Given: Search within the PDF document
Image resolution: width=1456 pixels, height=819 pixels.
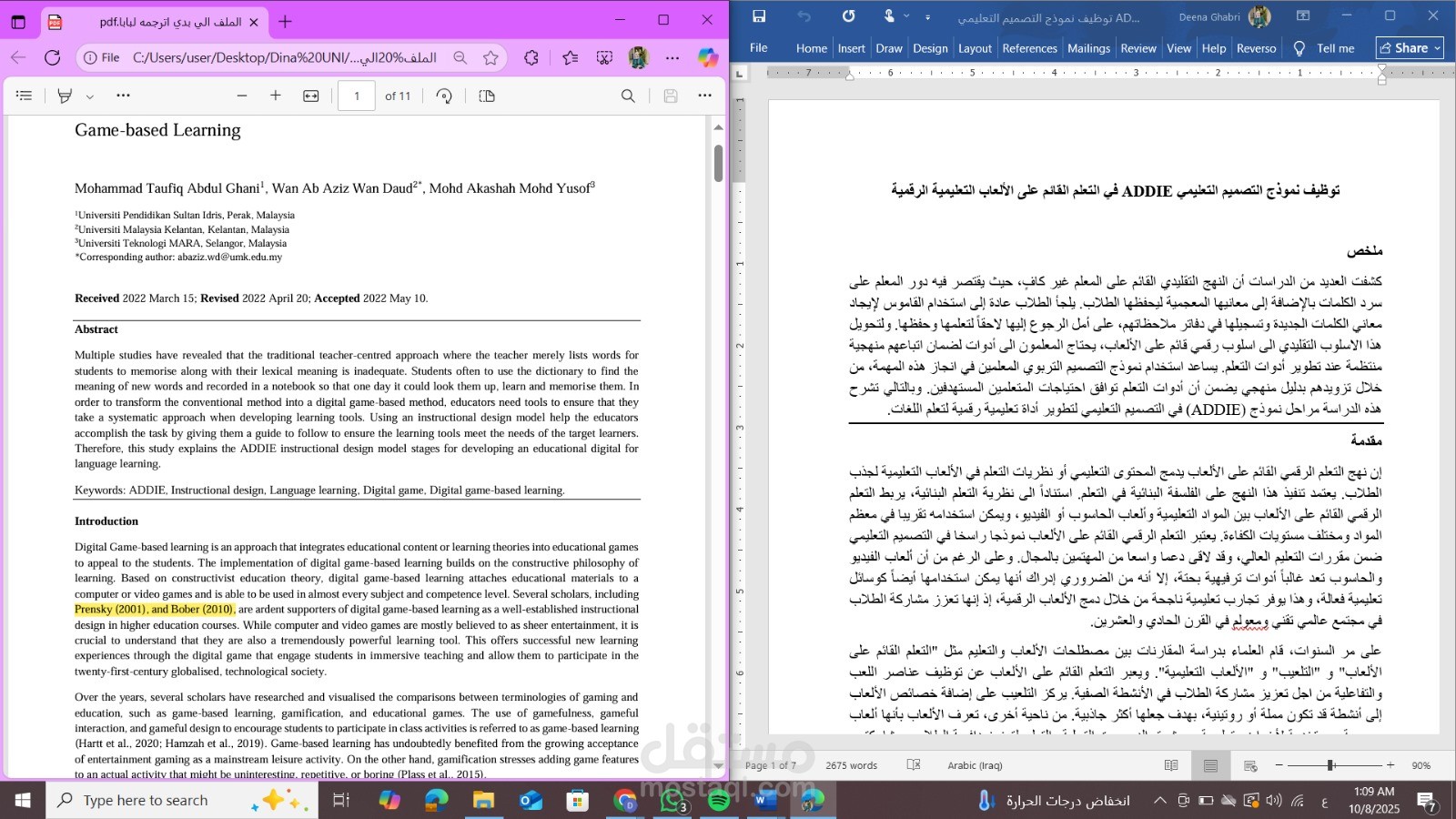Looking at the screenshot, I should pyautogui.click(x=628, y=96).
